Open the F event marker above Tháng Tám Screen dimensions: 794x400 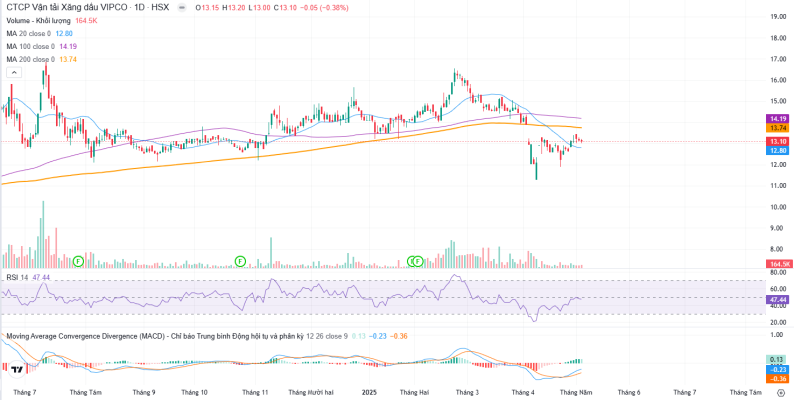(78, 261)
